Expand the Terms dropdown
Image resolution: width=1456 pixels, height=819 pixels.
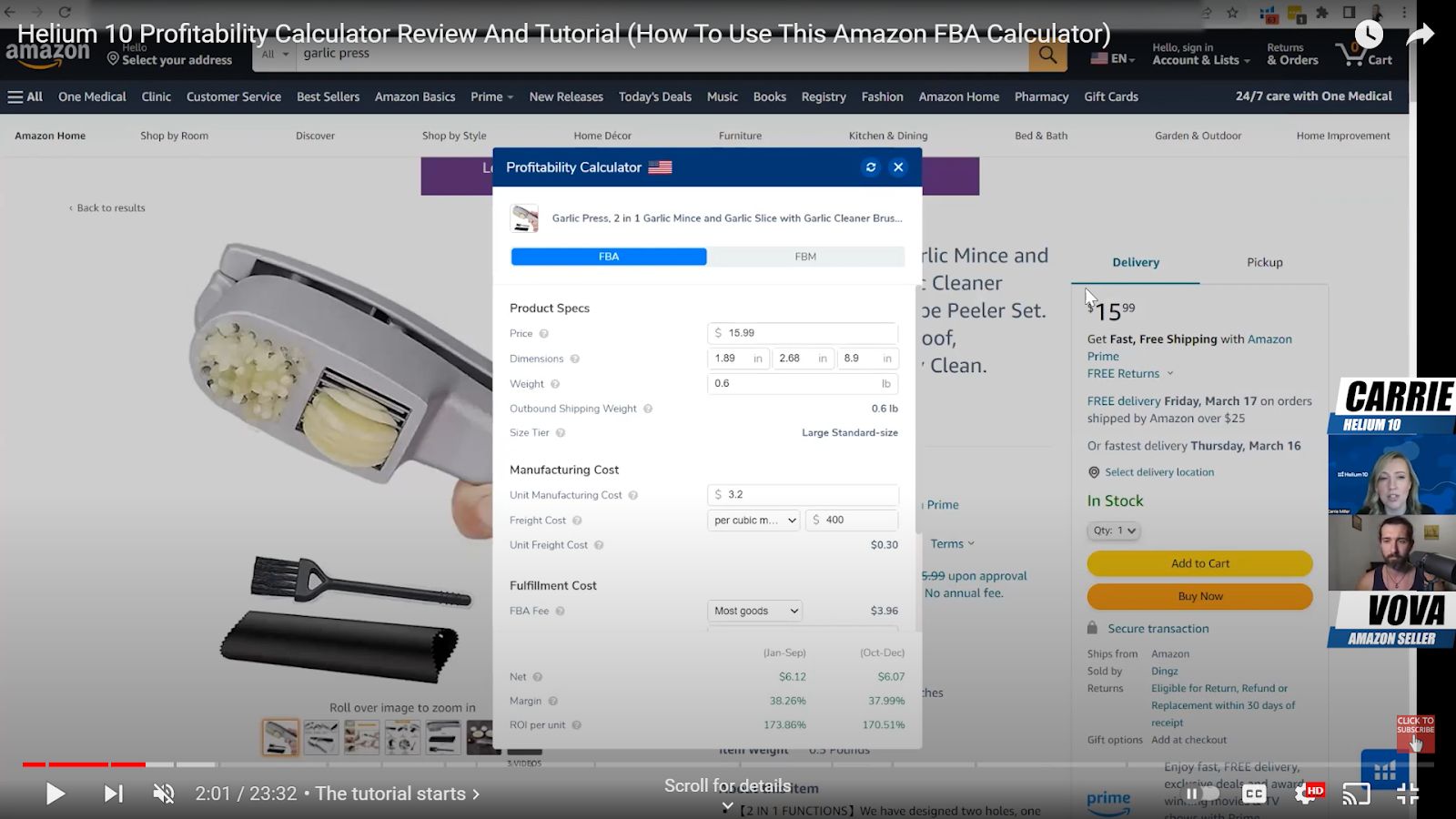coord(953,544)
